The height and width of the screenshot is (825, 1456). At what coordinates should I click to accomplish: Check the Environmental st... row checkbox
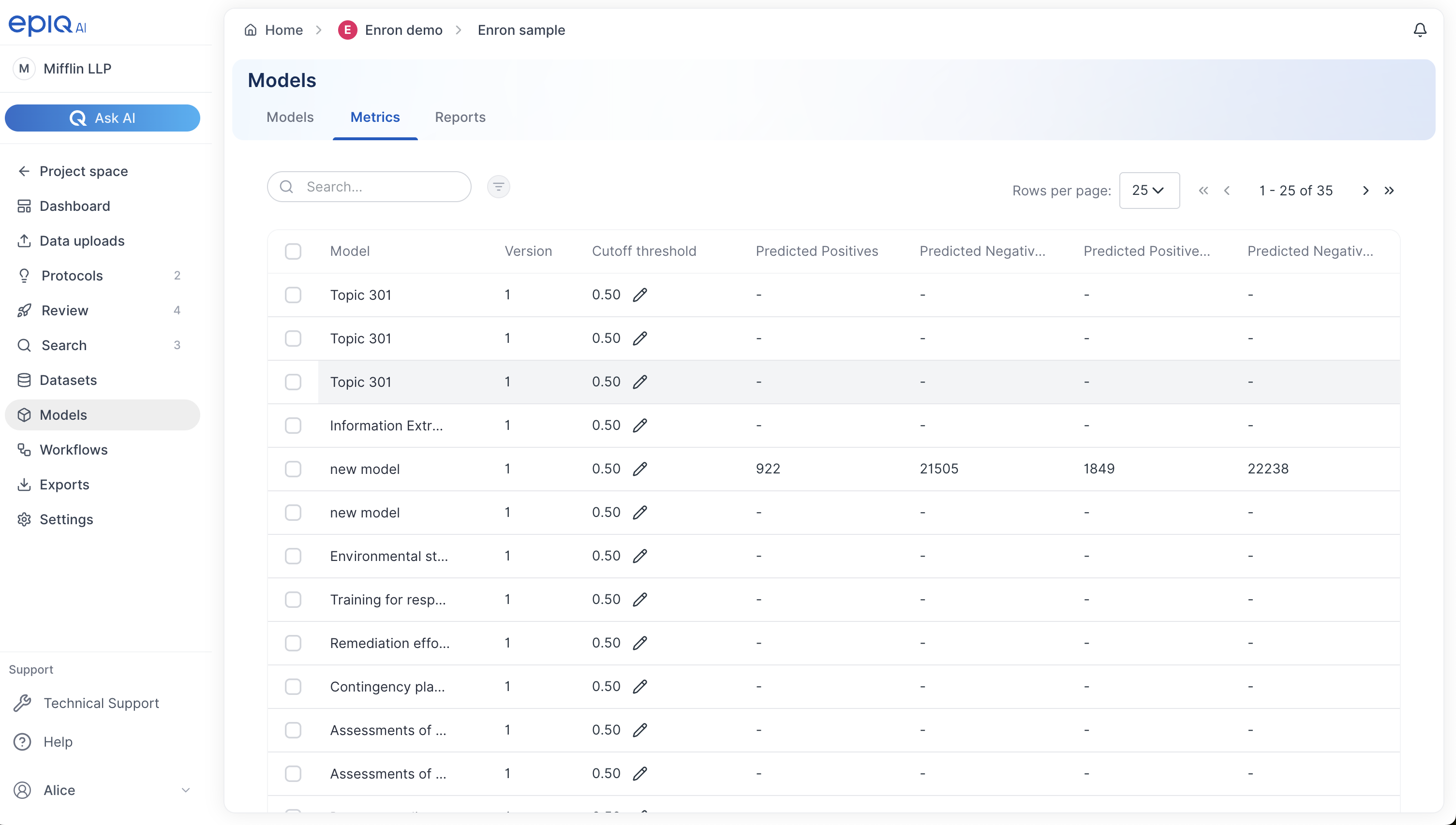point(293,557)
